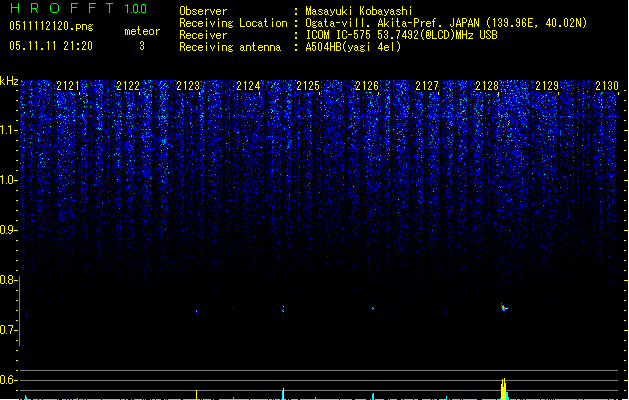Click the small echo spot near 2123
The image size is (629, 400).
197,311
